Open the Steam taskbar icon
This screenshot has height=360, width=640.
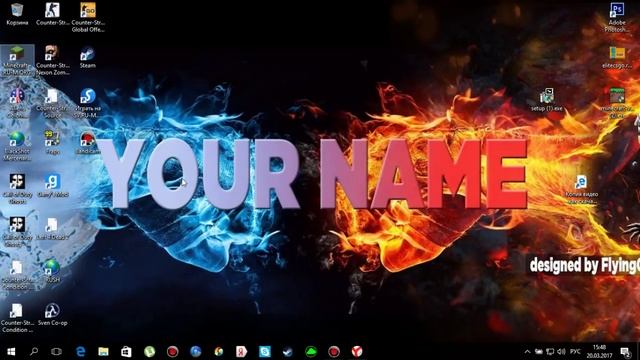288,351
